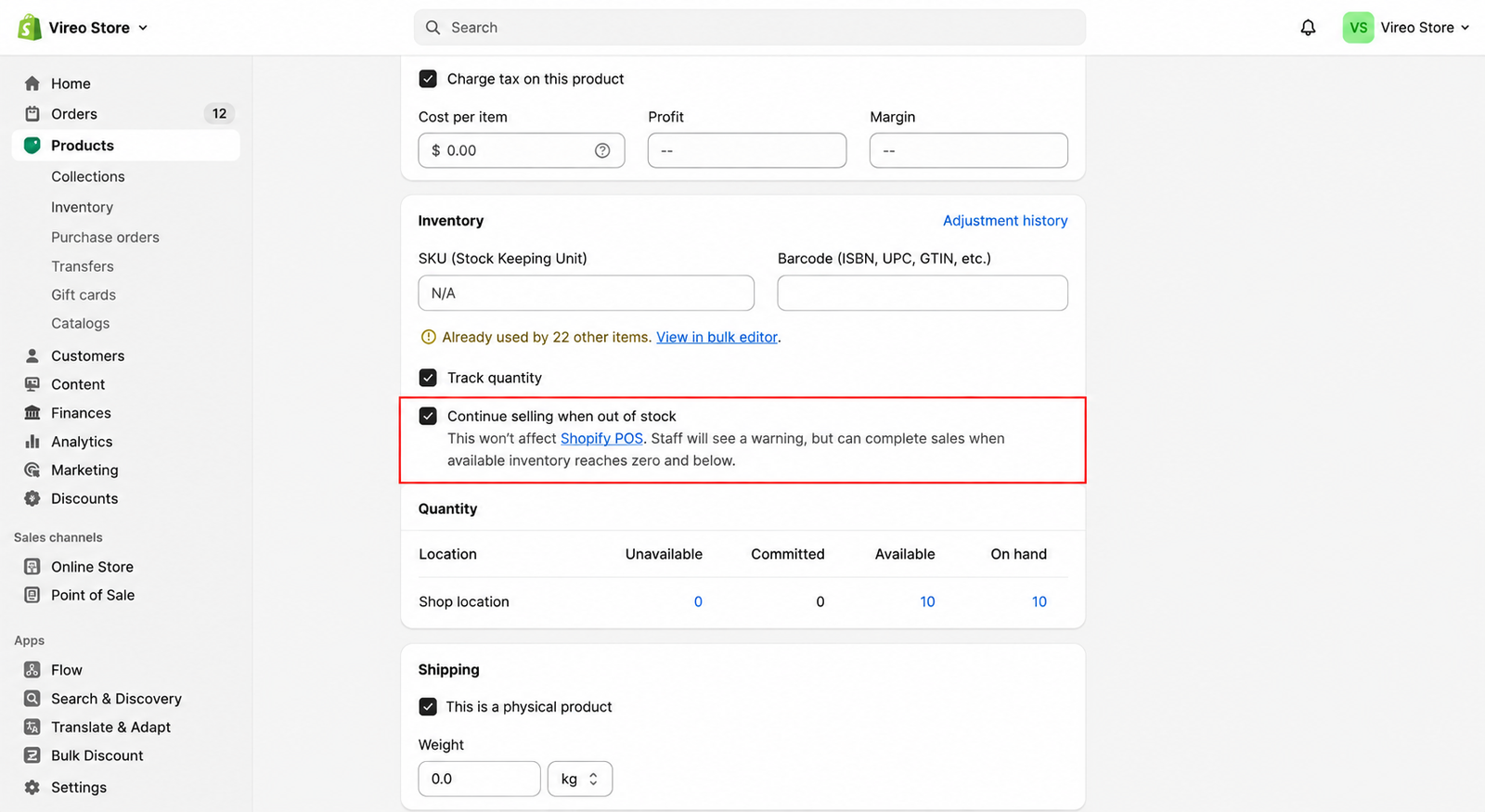Uncheck Charge tax on this product
The width and height of the screenshot is (1485, 812).
(428, 79)
